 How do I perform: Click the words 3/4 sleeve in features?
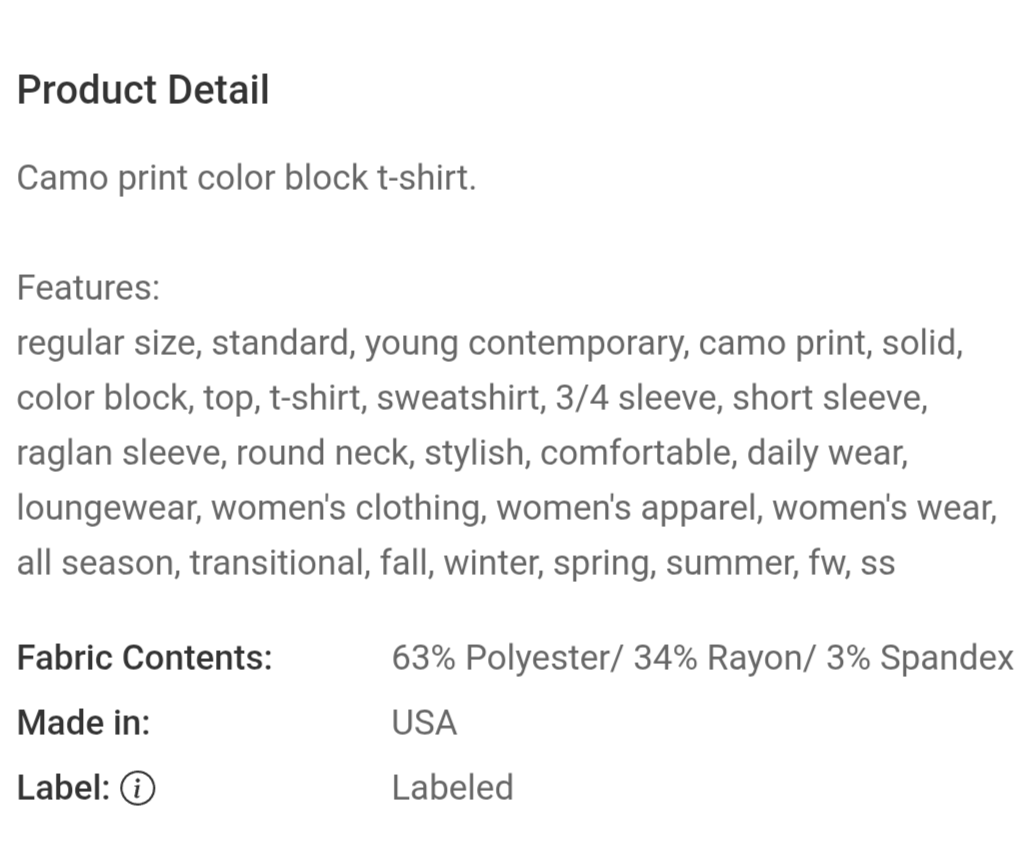click(x=636, y=398)
